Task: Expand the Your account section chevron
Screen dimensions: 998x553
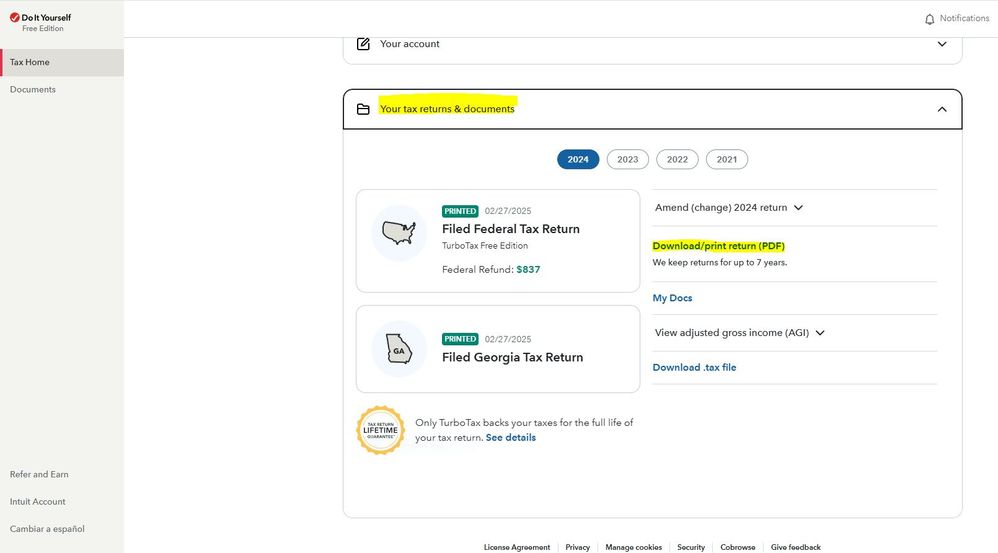Action: 941,44
